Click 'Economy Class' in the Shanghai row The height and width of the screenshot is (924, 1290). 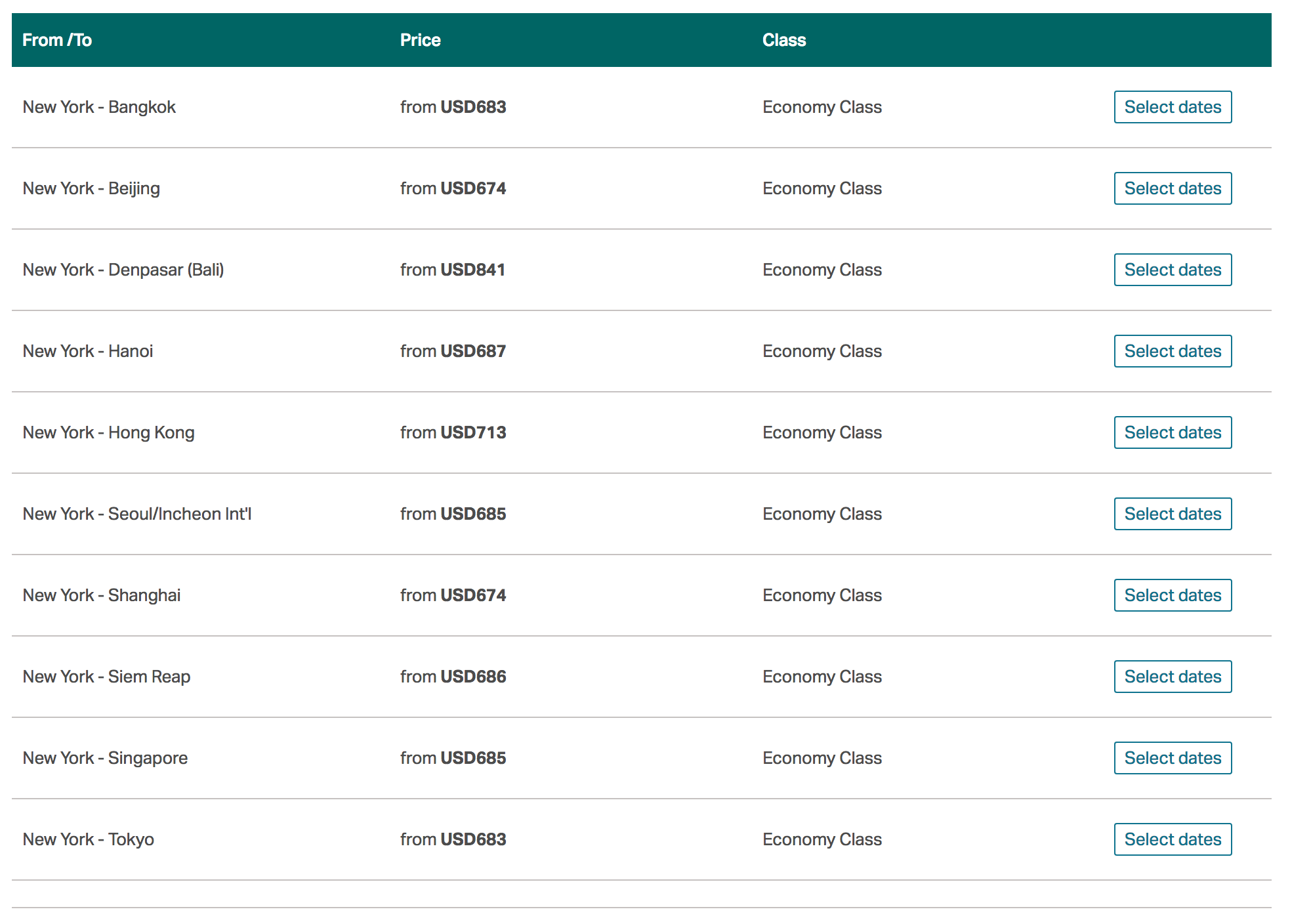pyautogui.click(x=822, y=595)
